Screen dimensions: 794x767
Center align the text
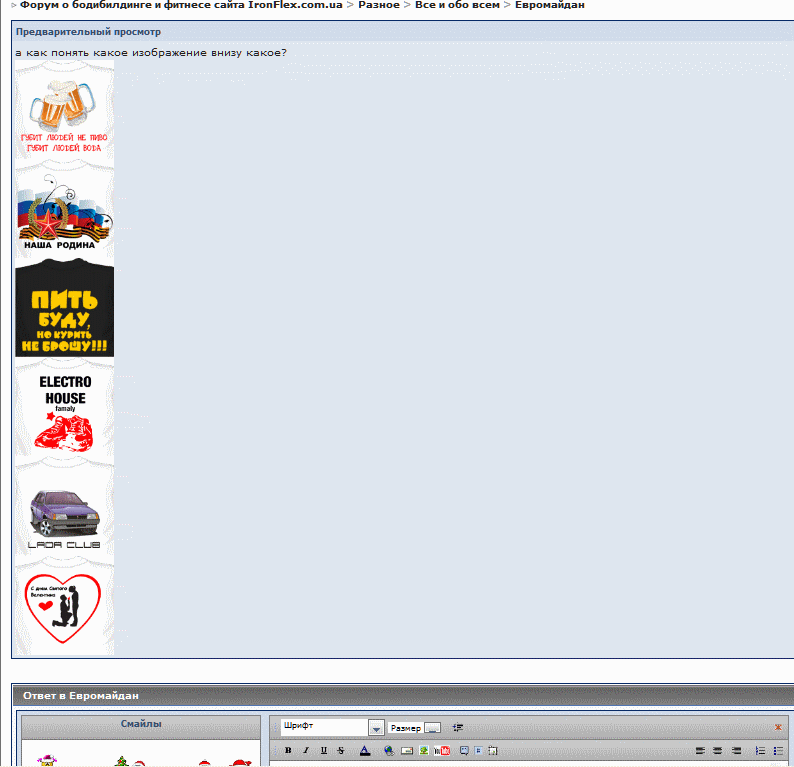[x=717, y=750]
